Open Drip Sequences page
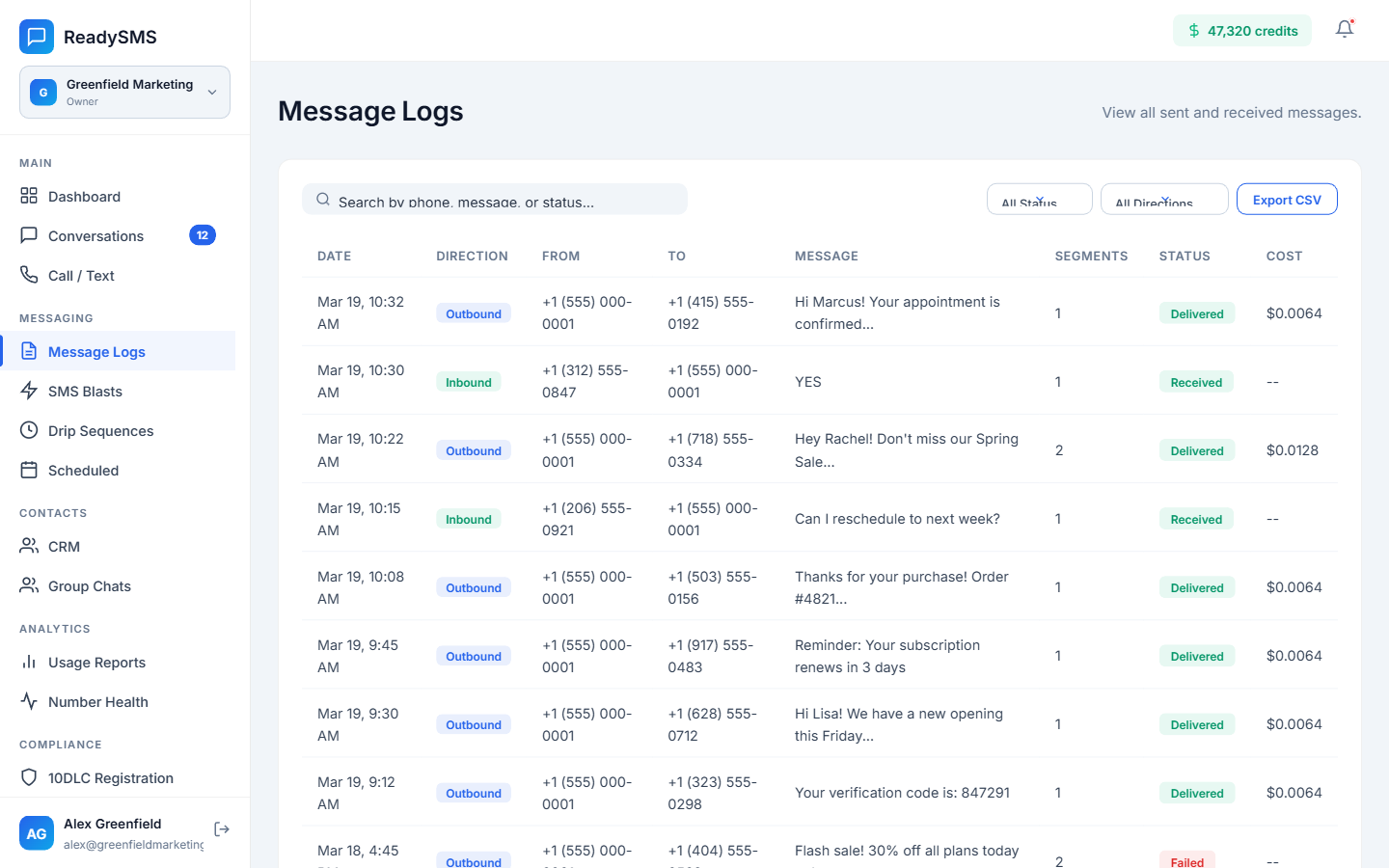Screen dimensions: 1389x868 tap(118, 430)
